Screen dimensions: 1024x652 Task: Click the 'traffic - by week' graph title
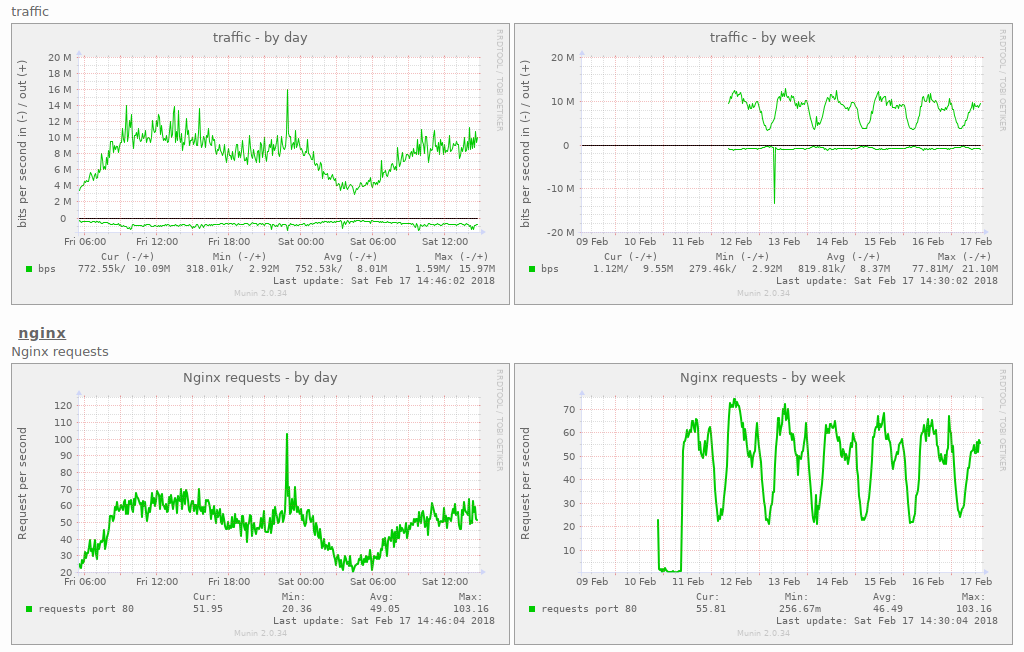[762, 37]
